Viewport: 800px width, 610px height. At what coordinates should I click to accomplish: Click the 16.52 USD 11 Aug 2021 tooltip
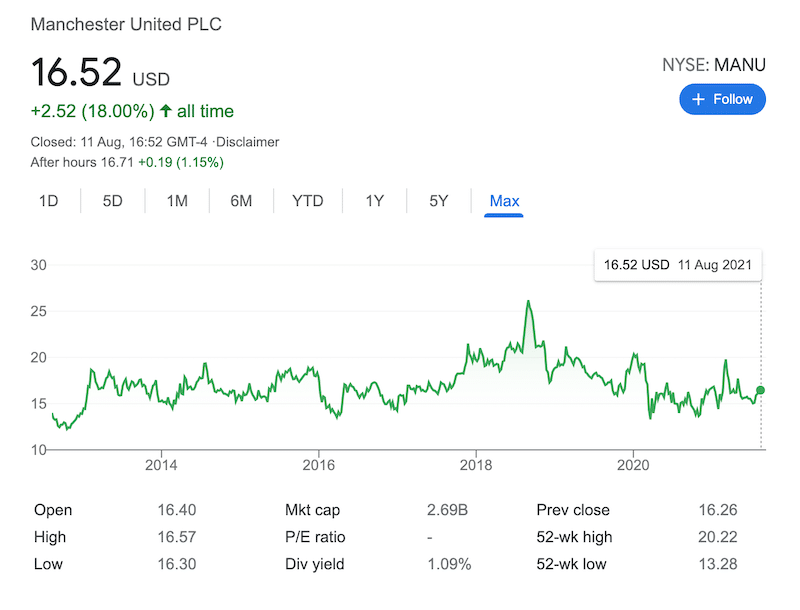pos(678,265)
